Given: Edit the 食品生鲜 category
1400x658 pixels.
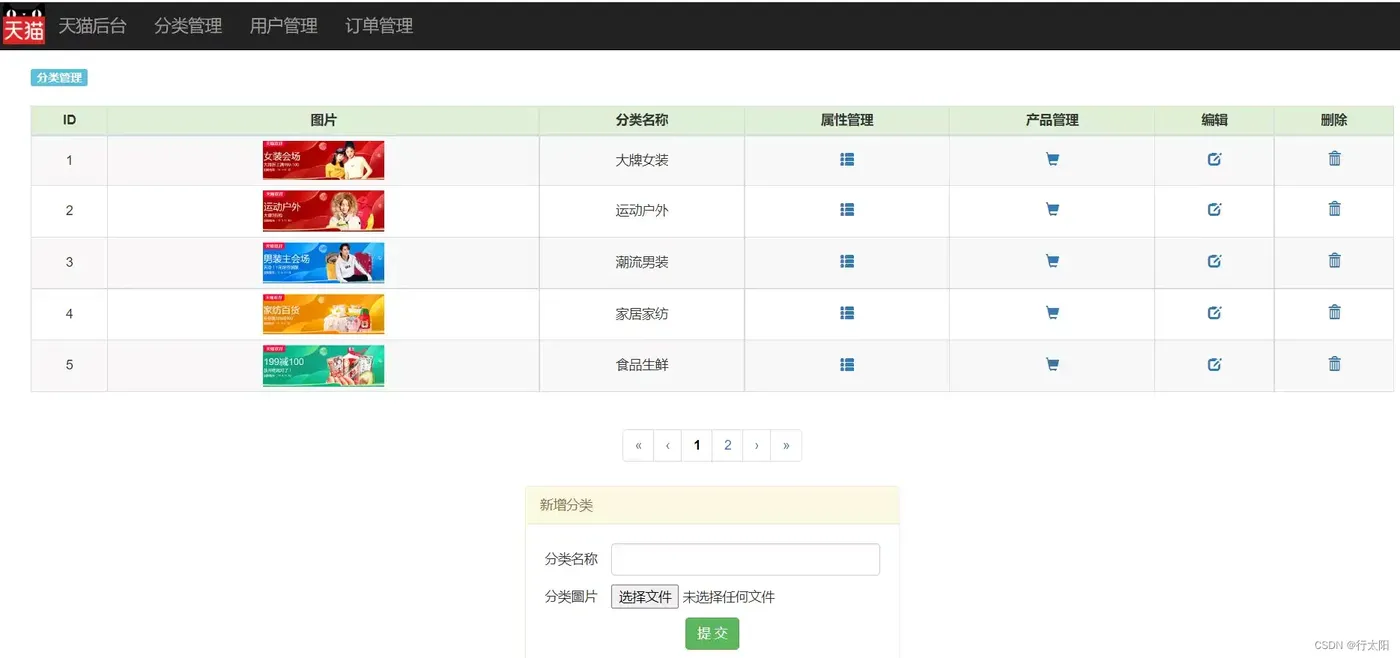Looking at the screenshot, I should [x=1214, y=364].
